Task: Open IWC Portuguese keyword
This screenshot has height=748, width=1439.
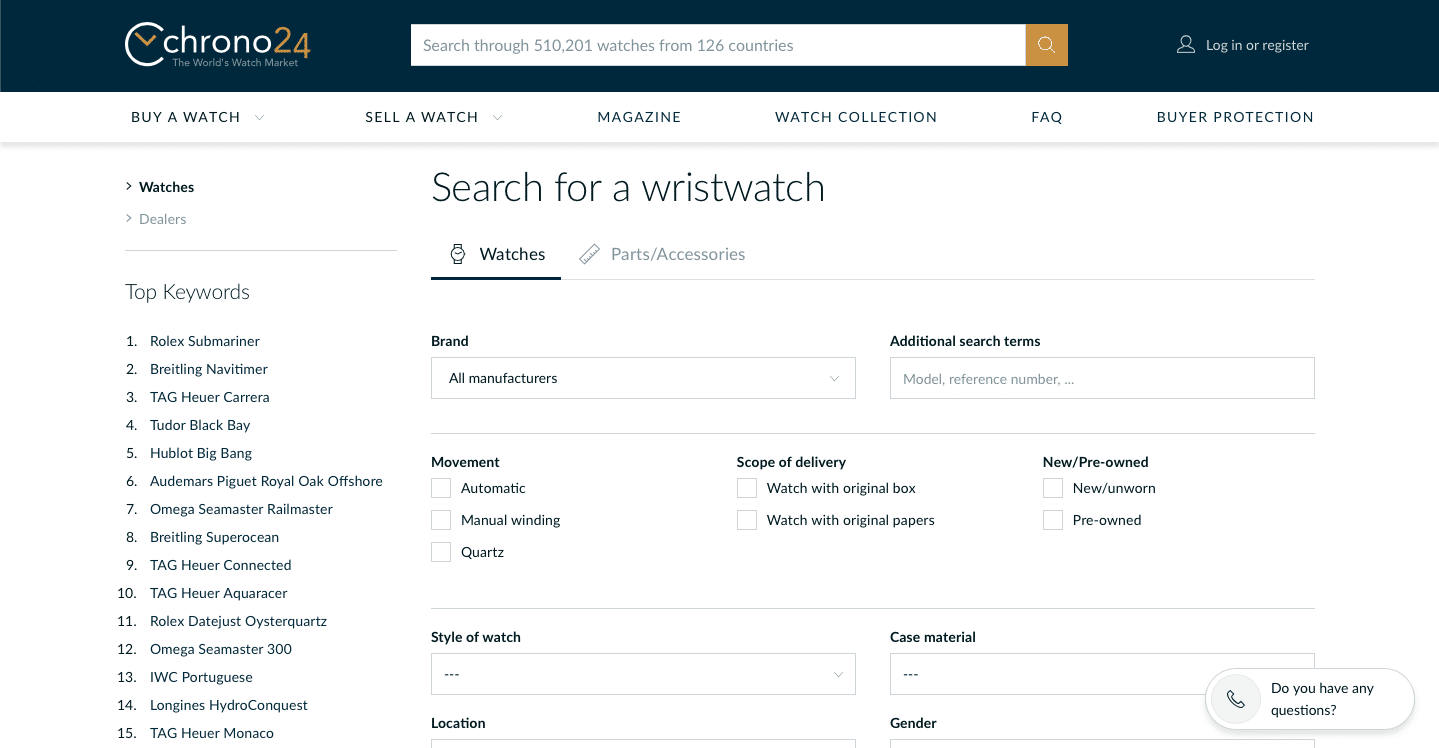Action: point(201,677)
